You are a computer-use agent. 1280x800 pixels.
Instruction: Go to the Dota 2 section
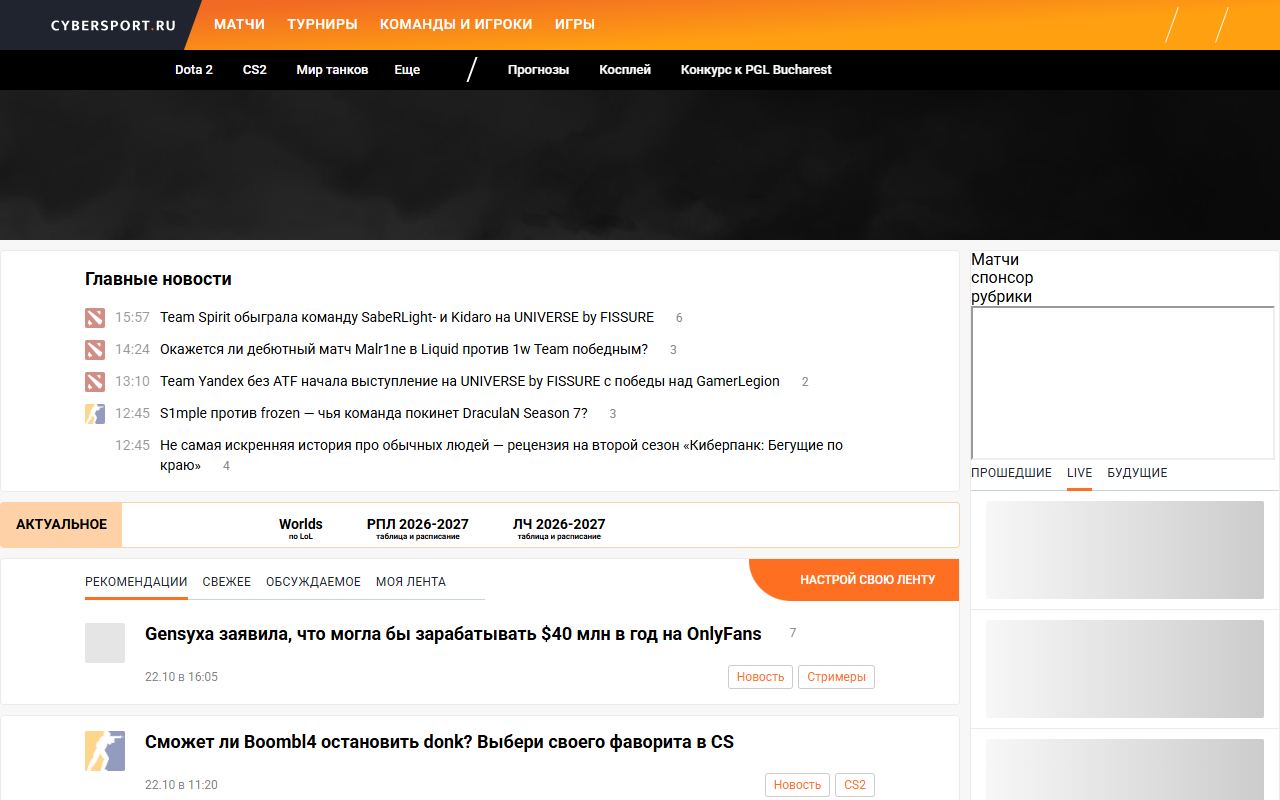click(194, 70)
